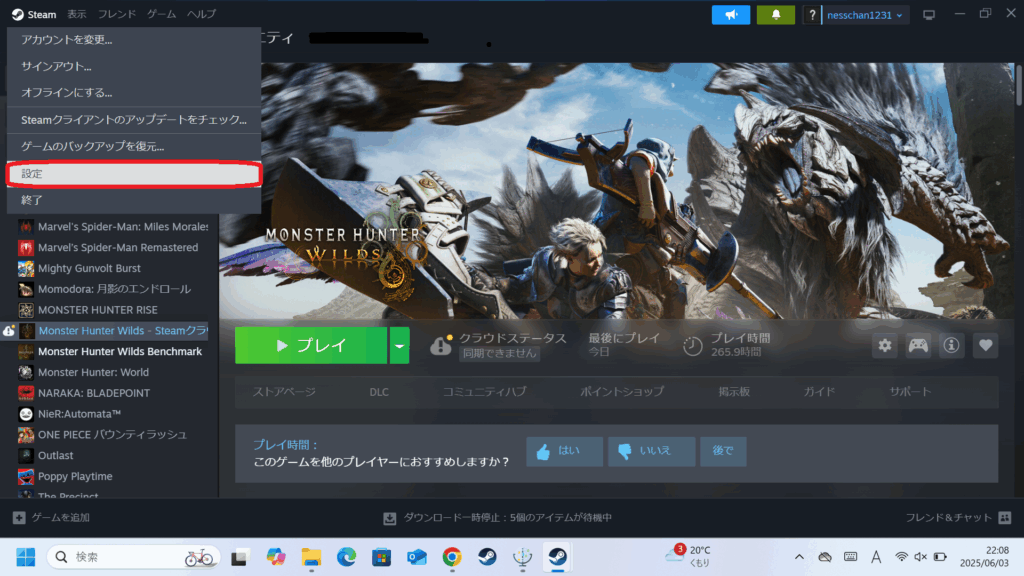Click the Monster Hunter Wilds hero banner

tap(616, 191)
